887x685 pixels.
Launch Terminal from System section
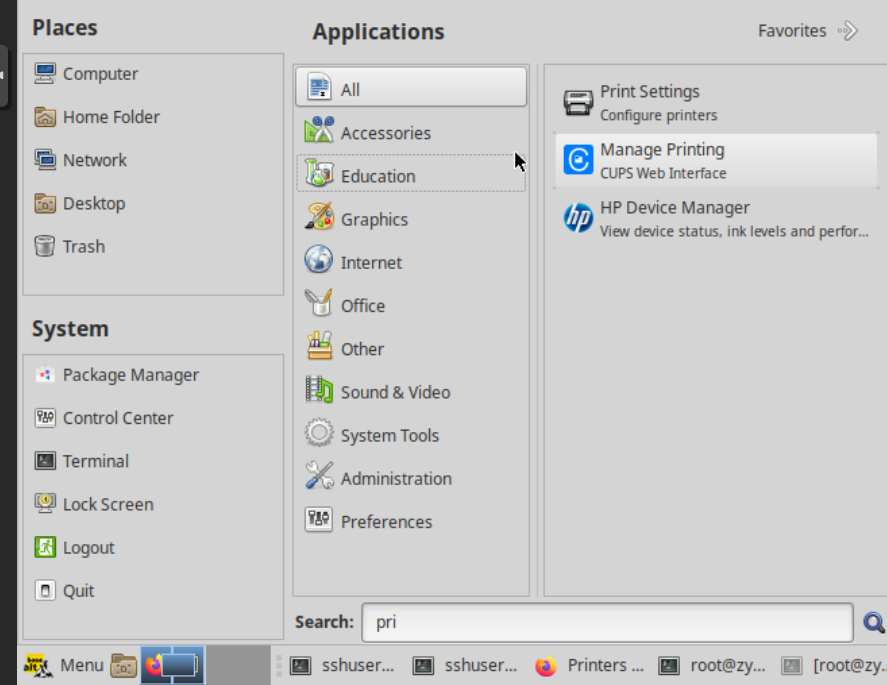pyautogui.click(x=95, y=461)
